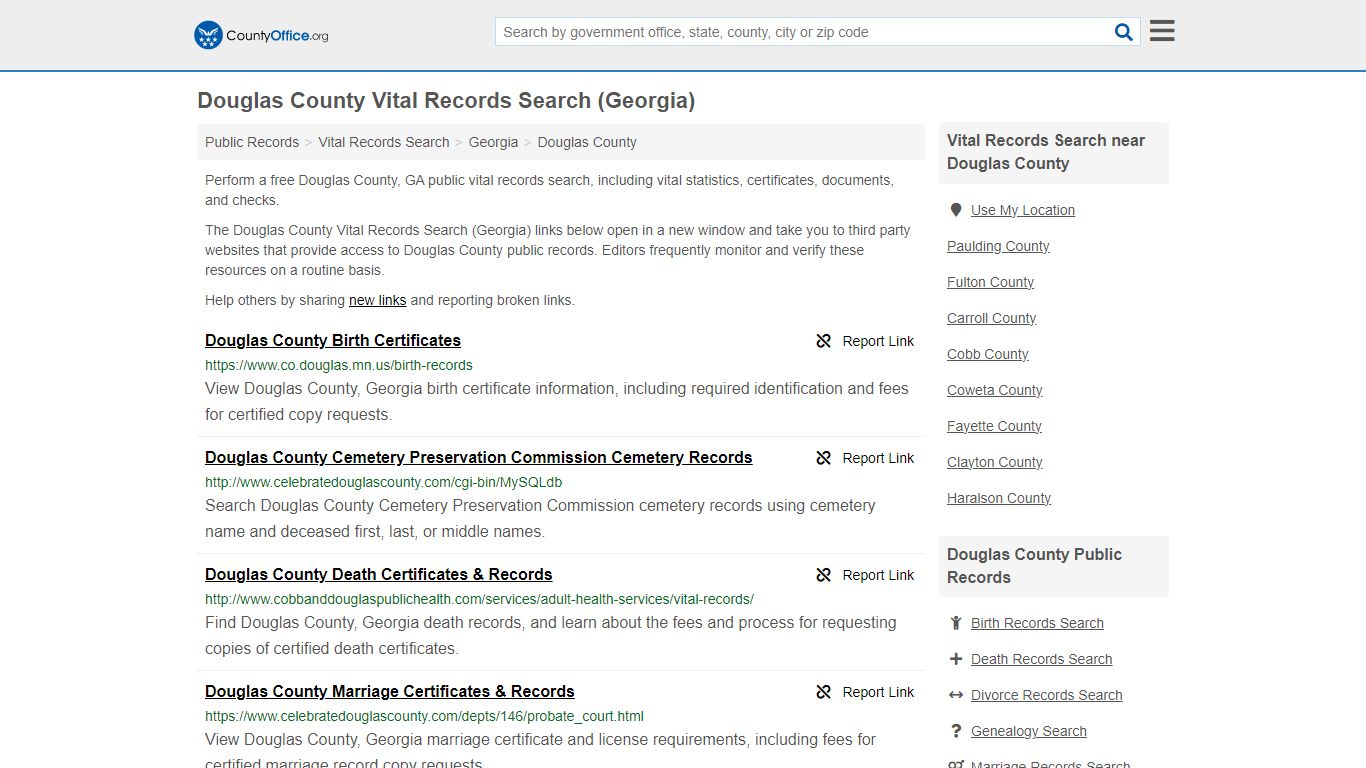The width and height of the screenshot is (1366, 768).
Task: Go to Vital Records Search breadcrumb
Action: coord(384,142)
